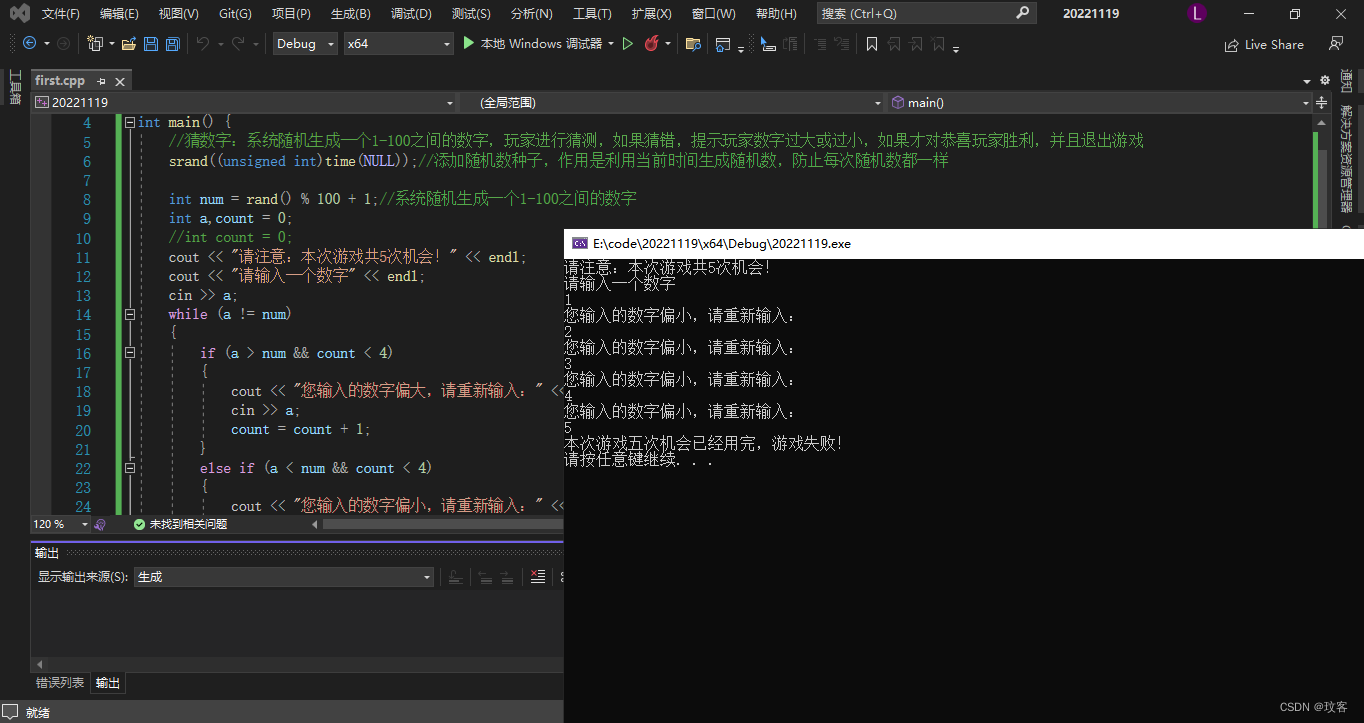Open the x64 platform dropdown
The width and height of the screenshot is (1364, 723).
coord(398,44)
